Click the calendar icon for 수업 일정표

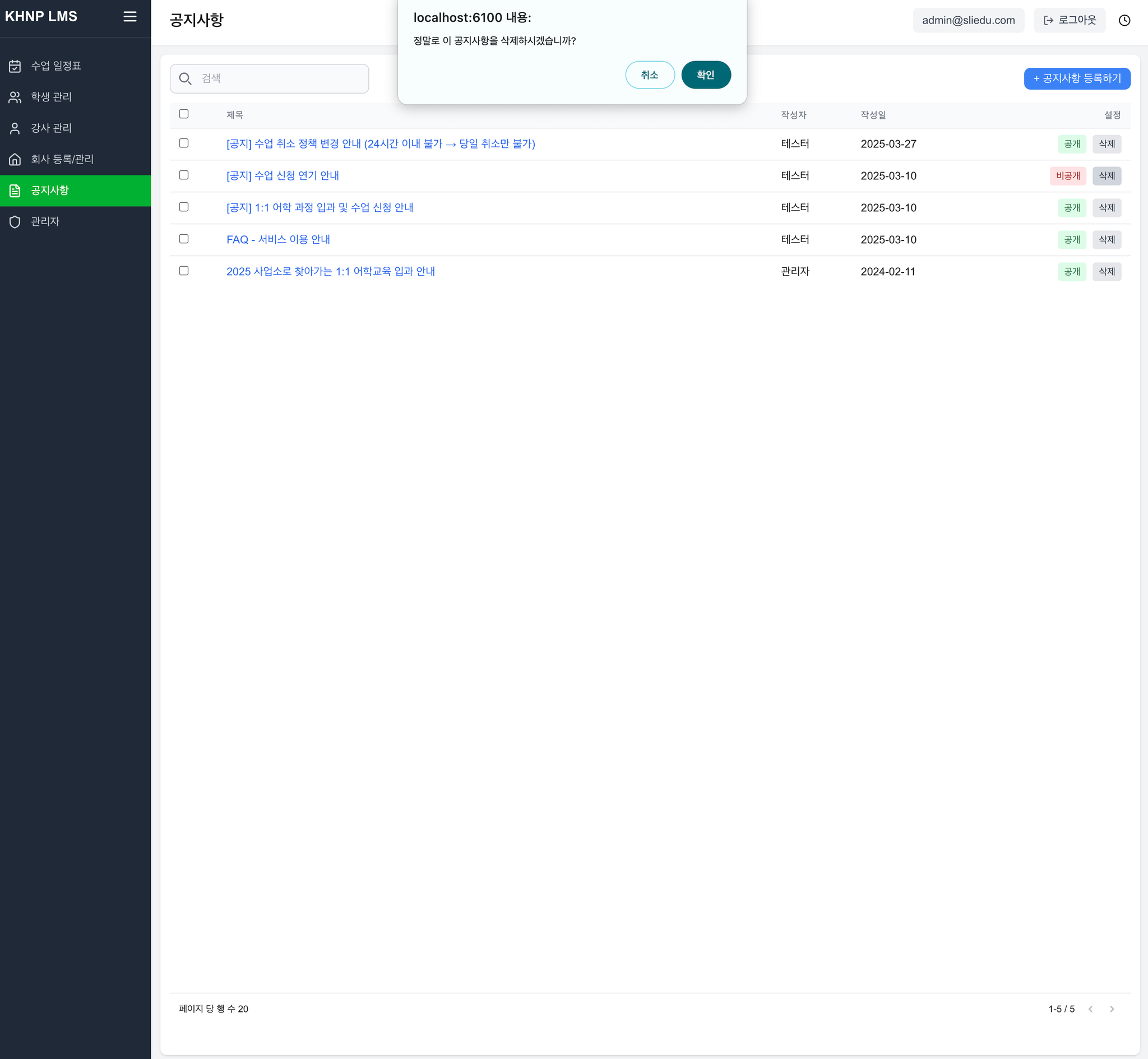coord(15,66)
